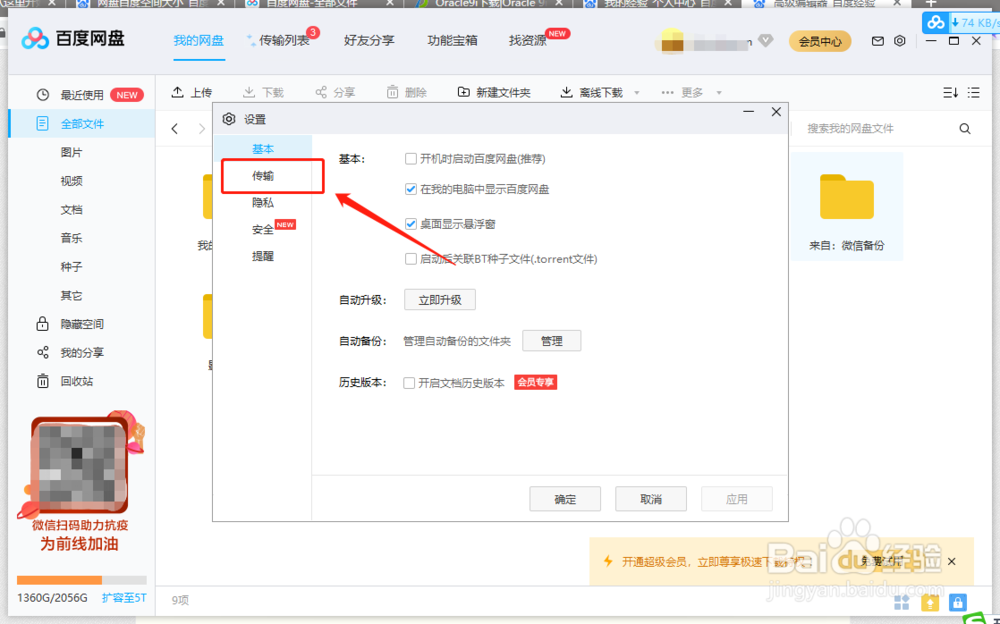Click the 扩容至5T link
This screenshot has width=1000, height=624.
click(124, 598)
